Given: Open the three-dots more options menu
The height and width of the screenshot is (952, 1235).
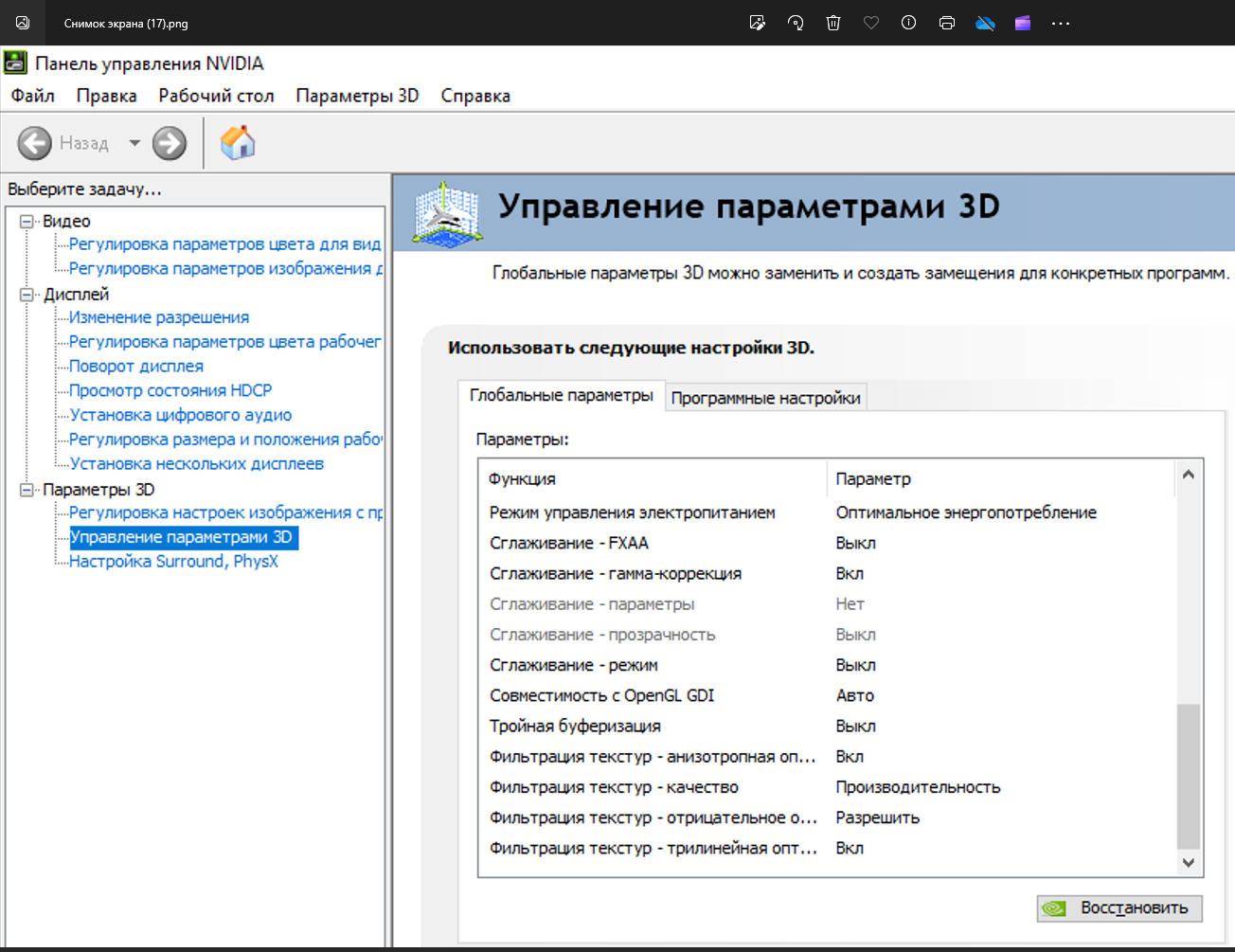Looking at the screenshot, I should [x=1061, y=23].
